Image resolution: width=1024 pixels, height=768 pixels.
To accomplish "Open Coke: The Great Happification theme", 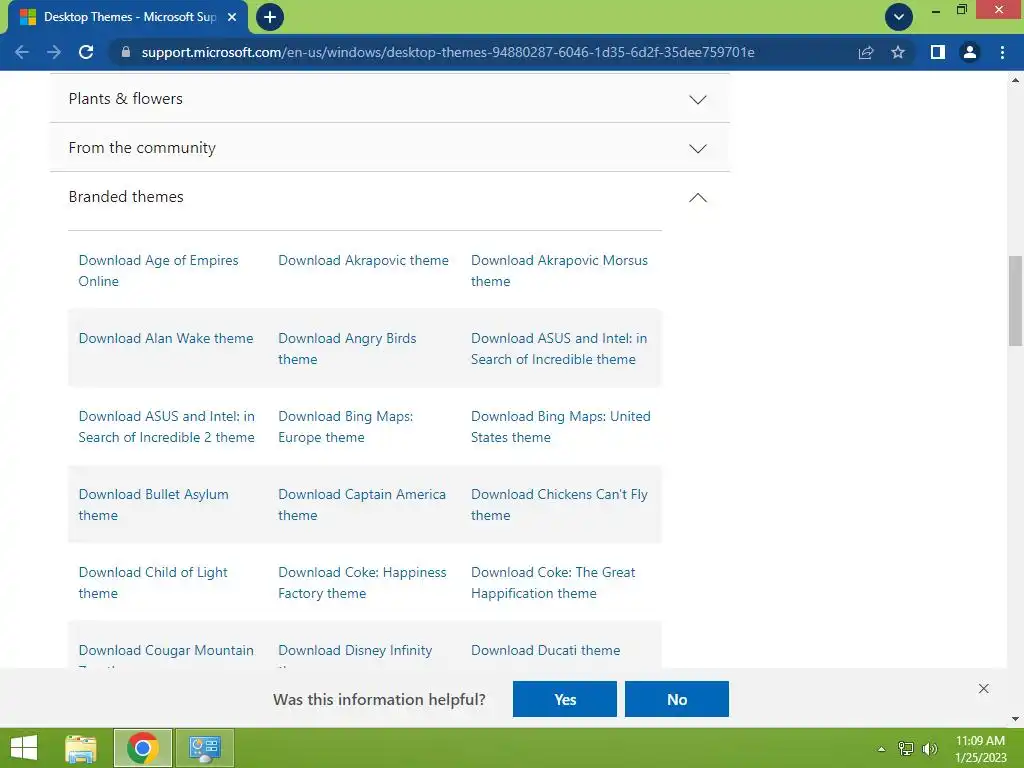I will (552, 583).
